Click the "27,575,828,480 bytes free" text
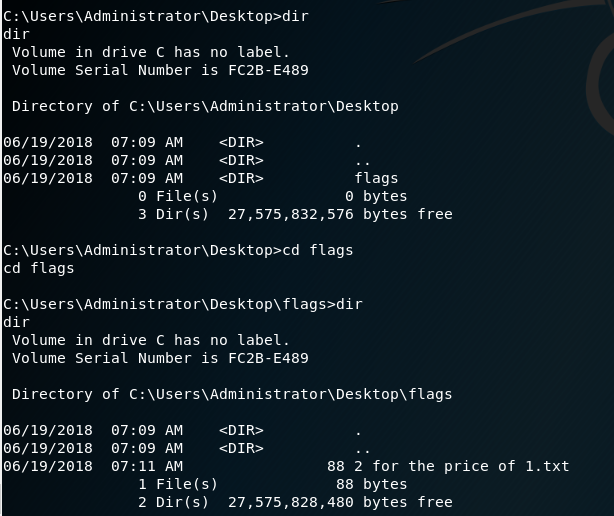614x516 pixels. pos(340,502)
